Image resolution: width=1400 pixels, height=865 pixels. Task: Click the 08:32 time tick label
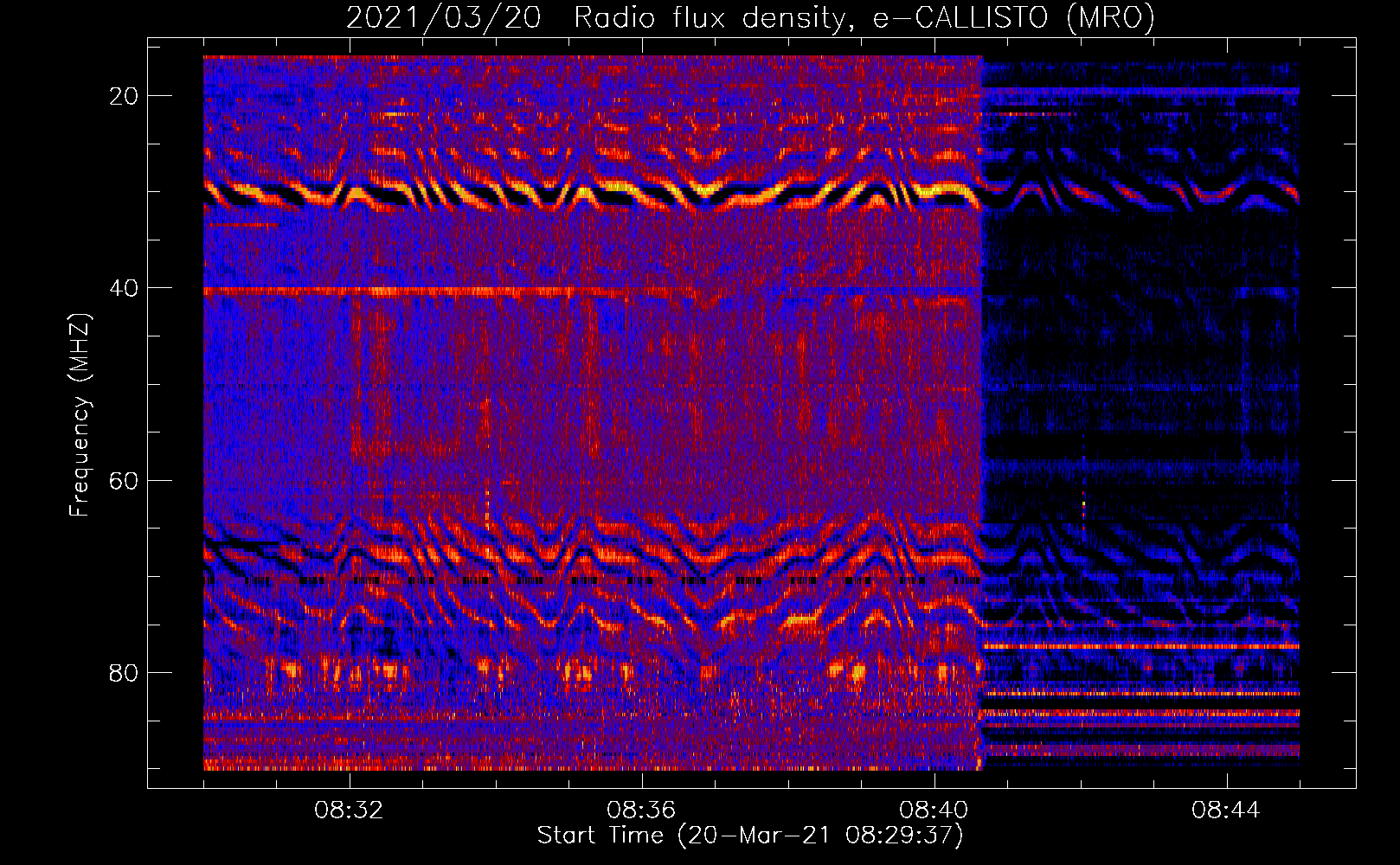click(350, 811)
